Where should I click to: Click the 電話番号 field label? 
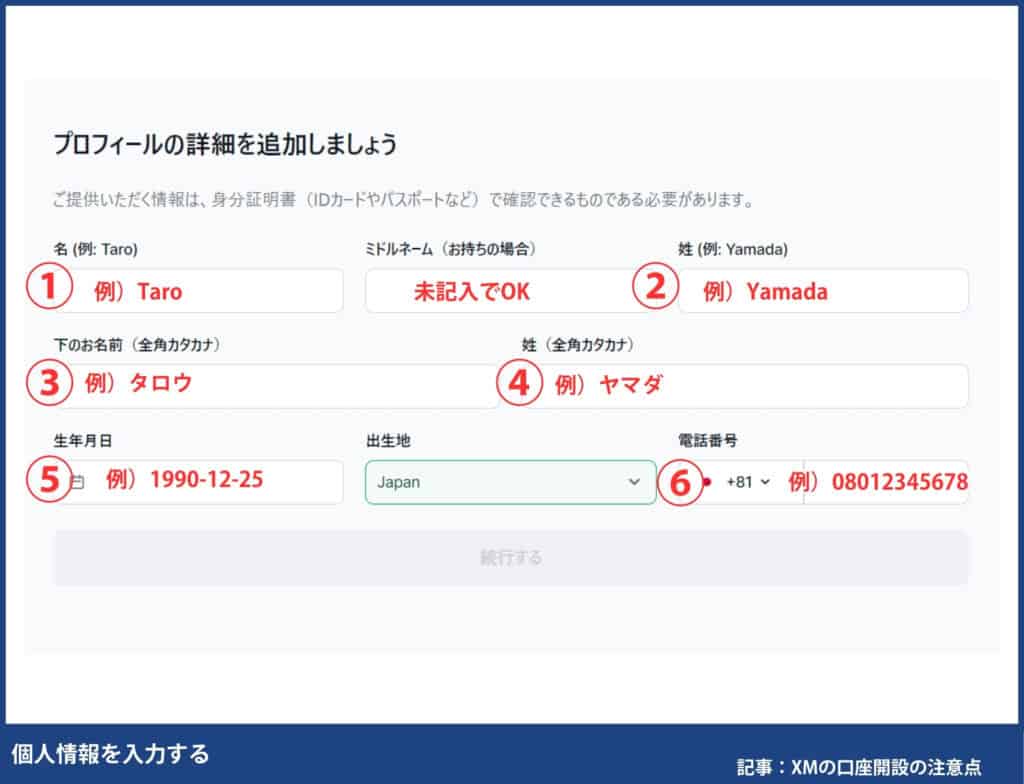(x=707, y=441)
